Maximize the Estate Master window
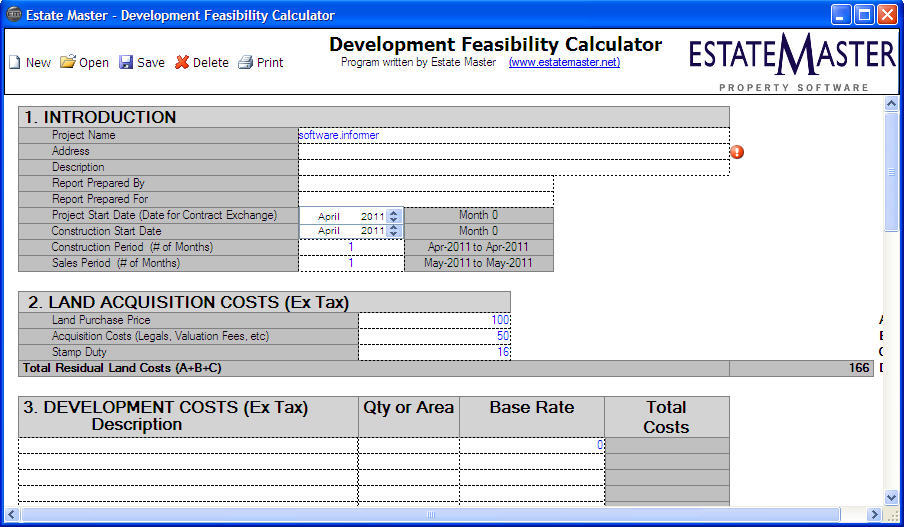 [864, 14]
